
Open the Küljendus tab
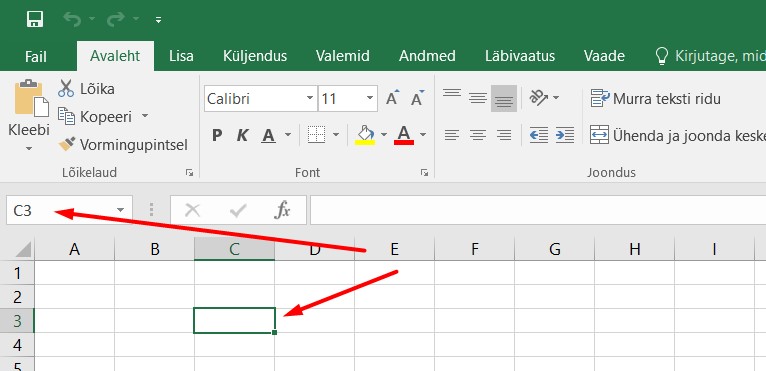coord(255,56)
